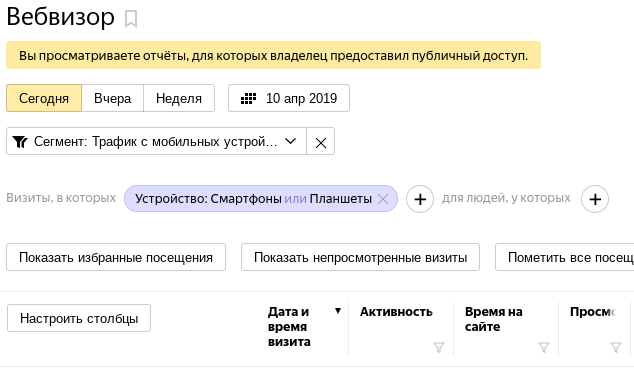The image size is (634, 379).
Task: Switch period to Неделя
Action: tap(179, 98)
